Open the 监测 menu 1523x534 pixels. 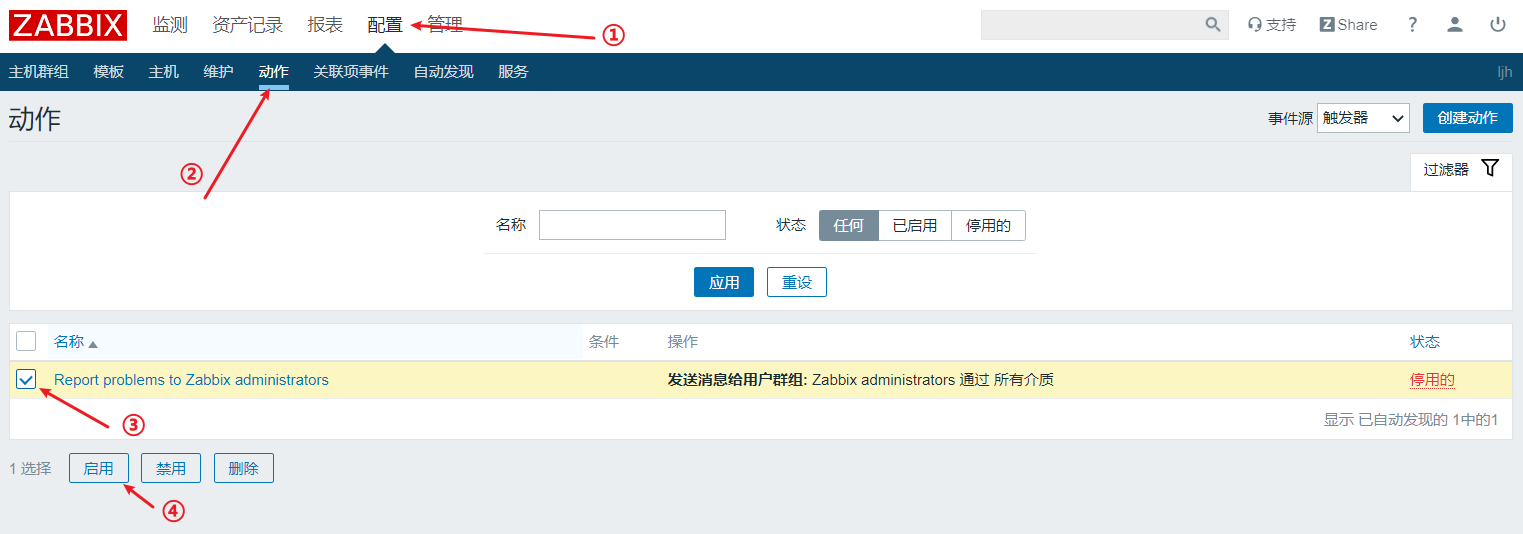(170, 25)
